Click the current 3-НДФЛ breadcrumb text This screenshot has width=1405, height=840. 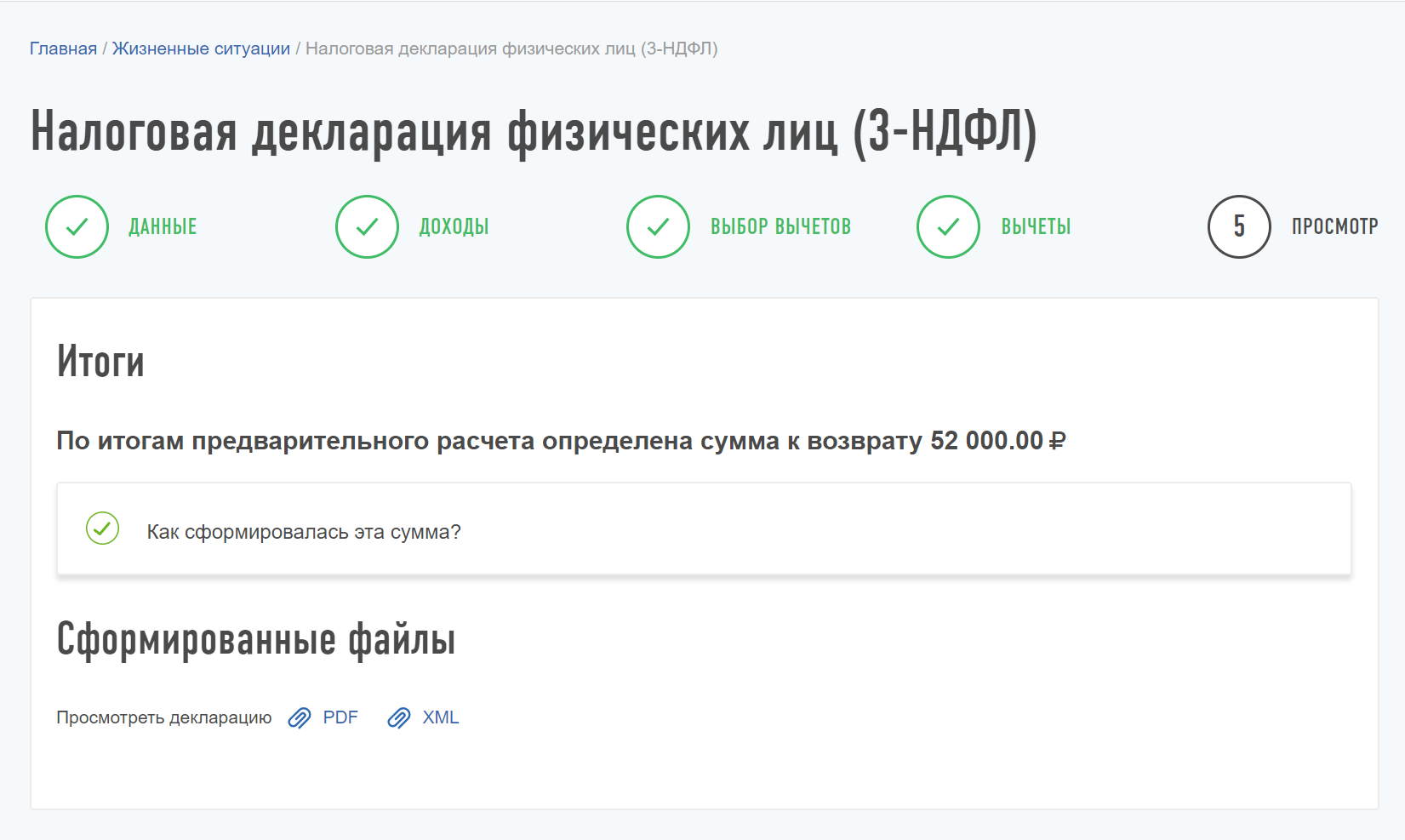click(511, 49)
